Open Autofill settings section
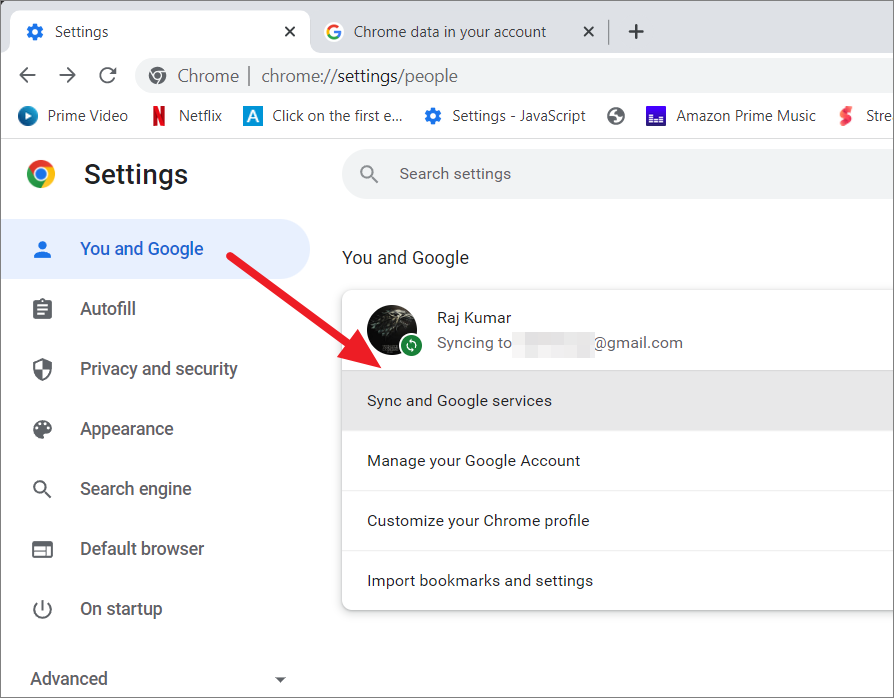Image resolution: width=894 pixels, height=698 pixels. (155, 309)
